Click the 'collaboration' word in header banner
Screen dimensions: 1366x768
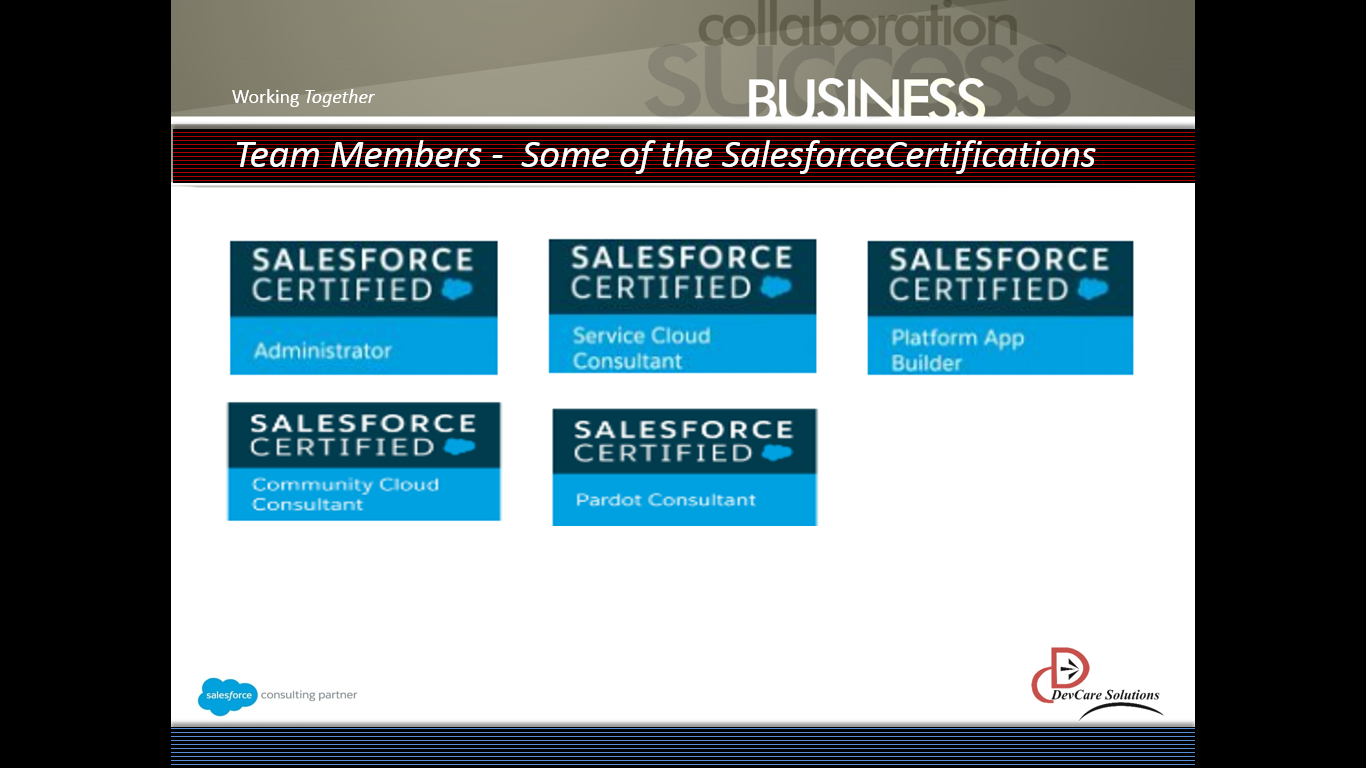point(858,27)
